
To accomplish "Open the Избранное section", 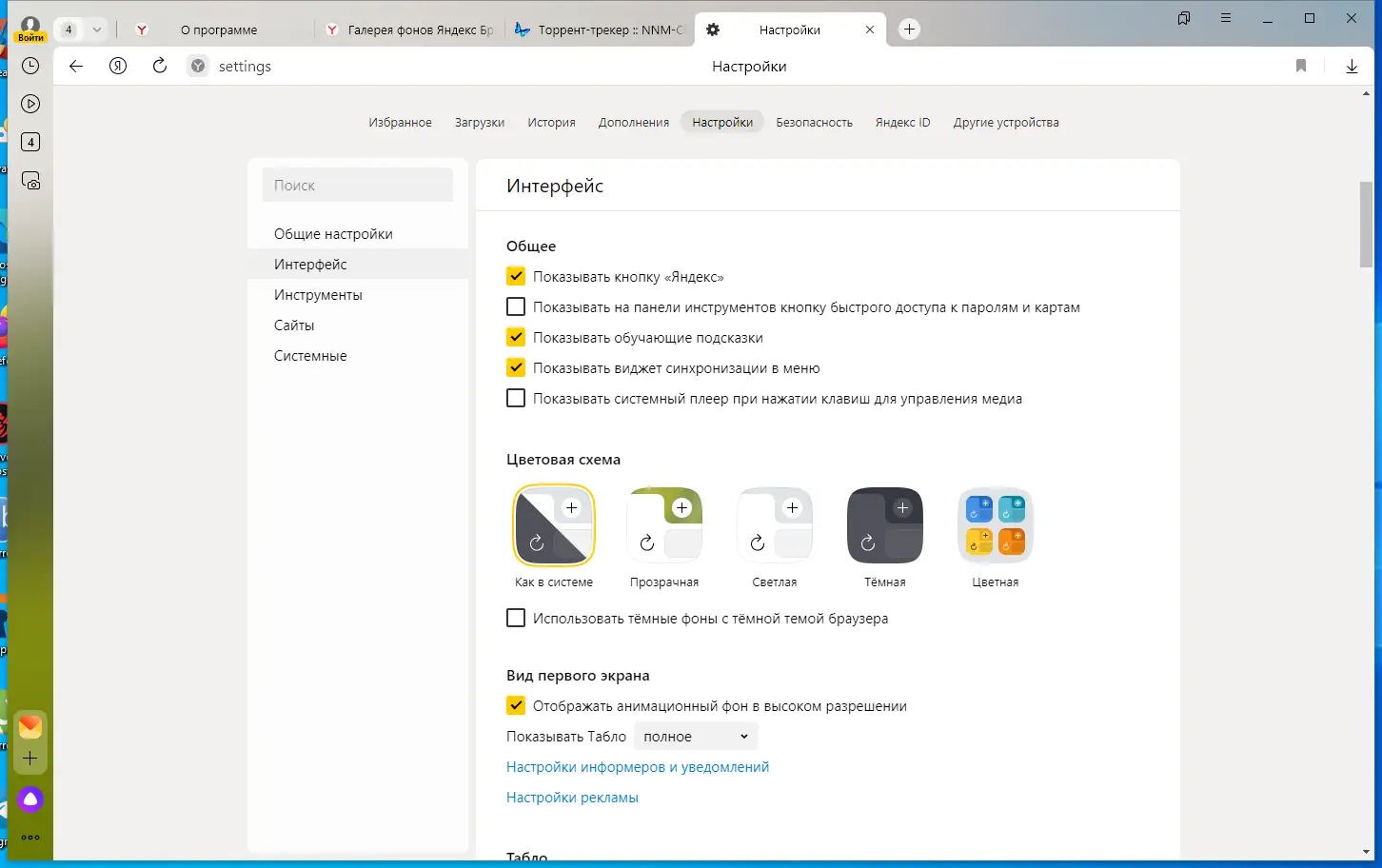I will point(400,123).
